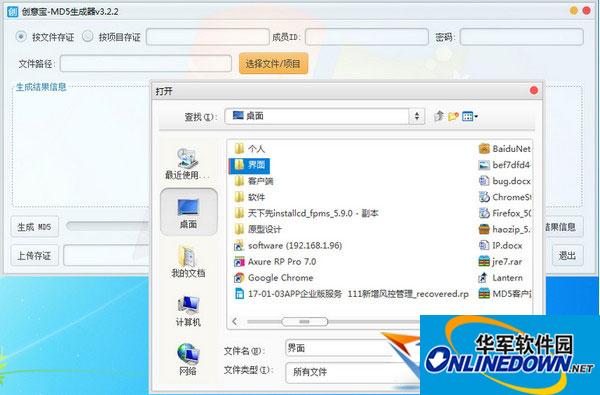The width and height of the screenshot is (600, 395).
Task: Click the create new folder icon
Action: coord(453,116)
